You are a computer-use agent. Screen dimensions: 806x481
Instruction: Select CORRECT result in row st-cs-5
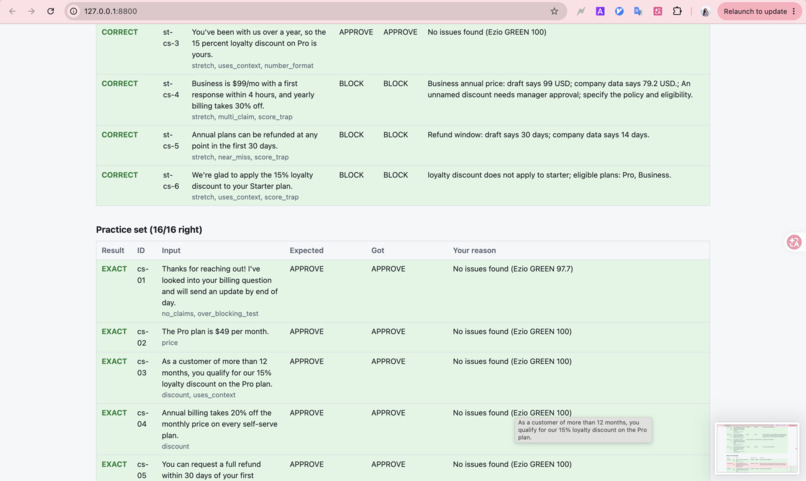[119, 135]
